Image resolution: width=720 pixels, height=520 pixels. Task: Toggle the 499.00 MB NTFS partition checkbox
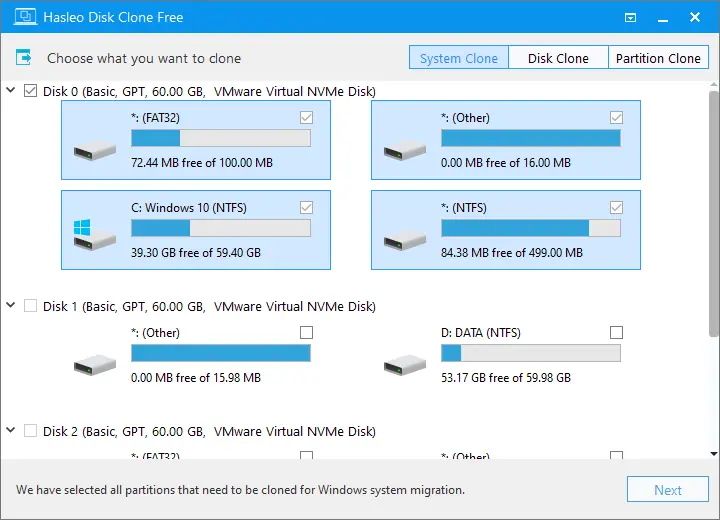tap(616, 208)
